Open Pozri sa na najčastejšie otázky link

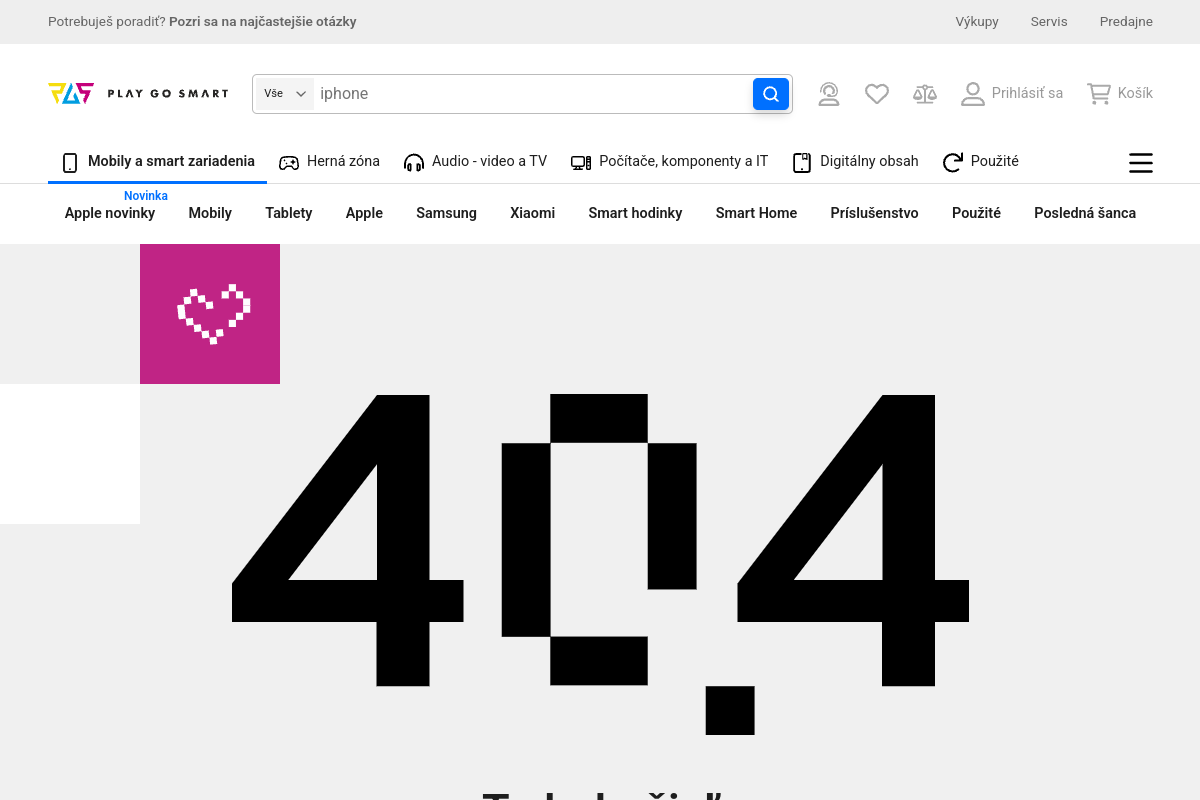coord(263,22)
